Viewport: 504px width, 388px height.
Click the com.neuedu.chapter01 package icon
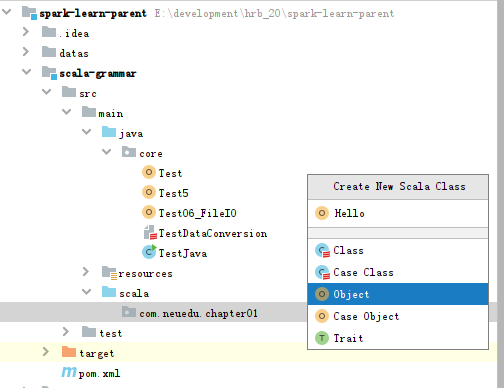pos(129,312)
